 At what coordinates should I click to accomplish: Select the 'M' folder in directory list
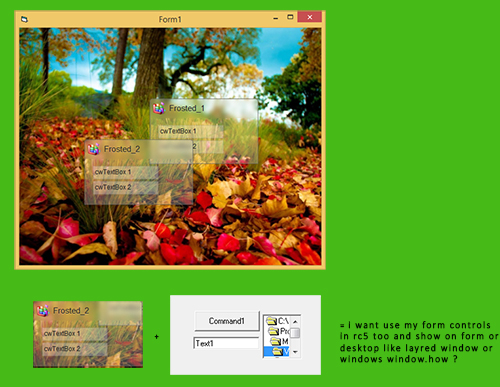pyautogui.click(x=279, y=341)
